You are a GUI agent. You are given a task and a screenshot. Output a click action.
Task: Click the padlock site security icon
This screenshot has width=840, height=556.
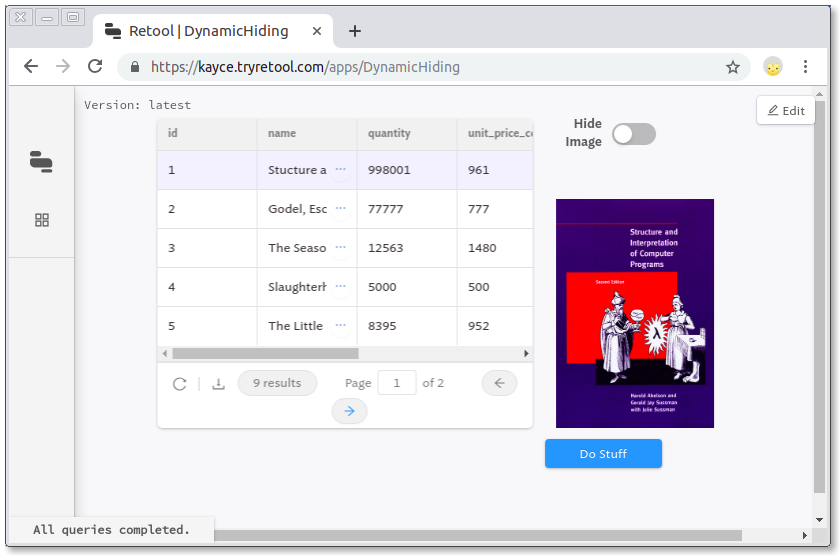(x=135, y=67)
